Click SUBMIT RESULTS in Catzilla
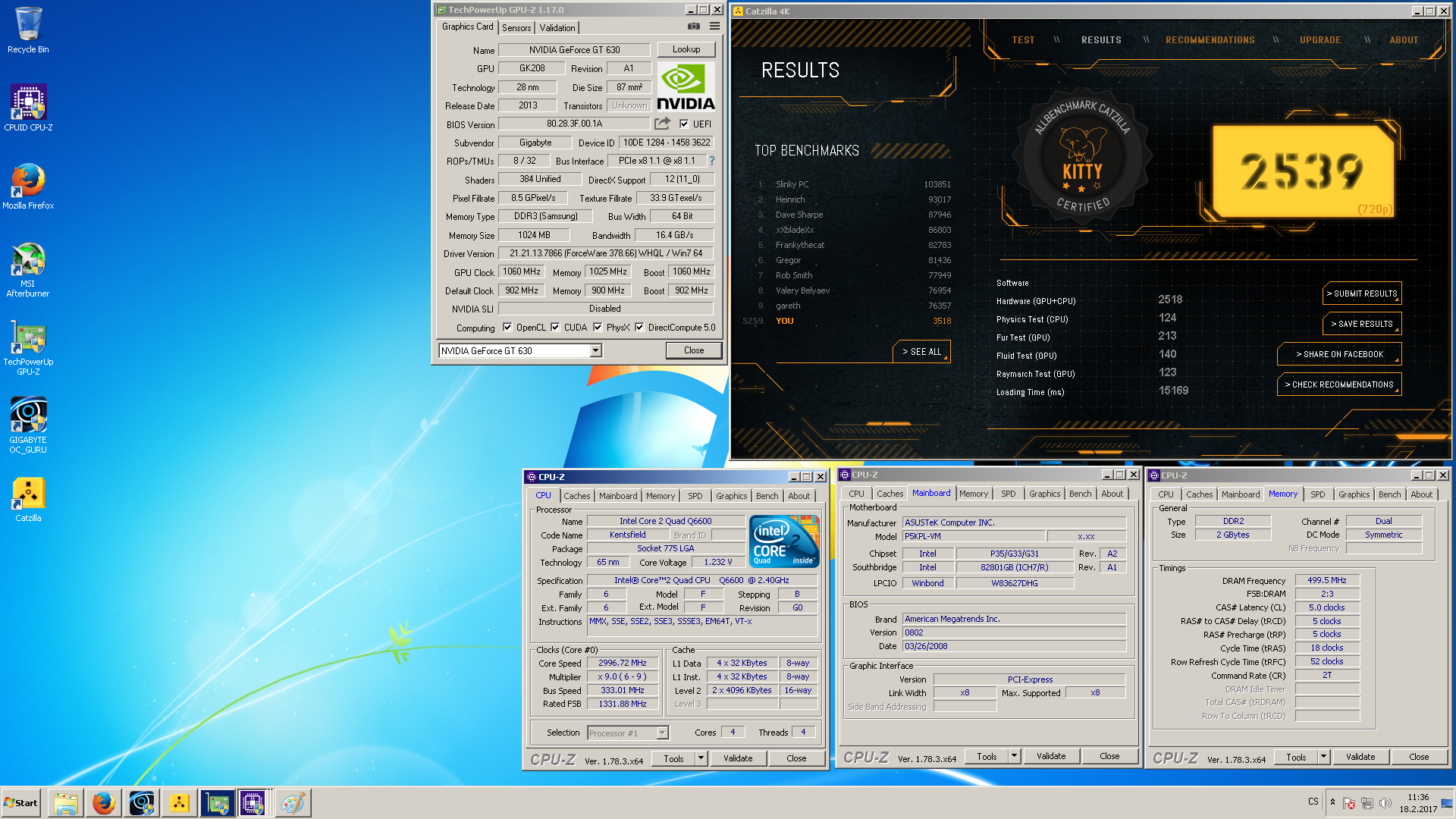 coord(1362,293)
